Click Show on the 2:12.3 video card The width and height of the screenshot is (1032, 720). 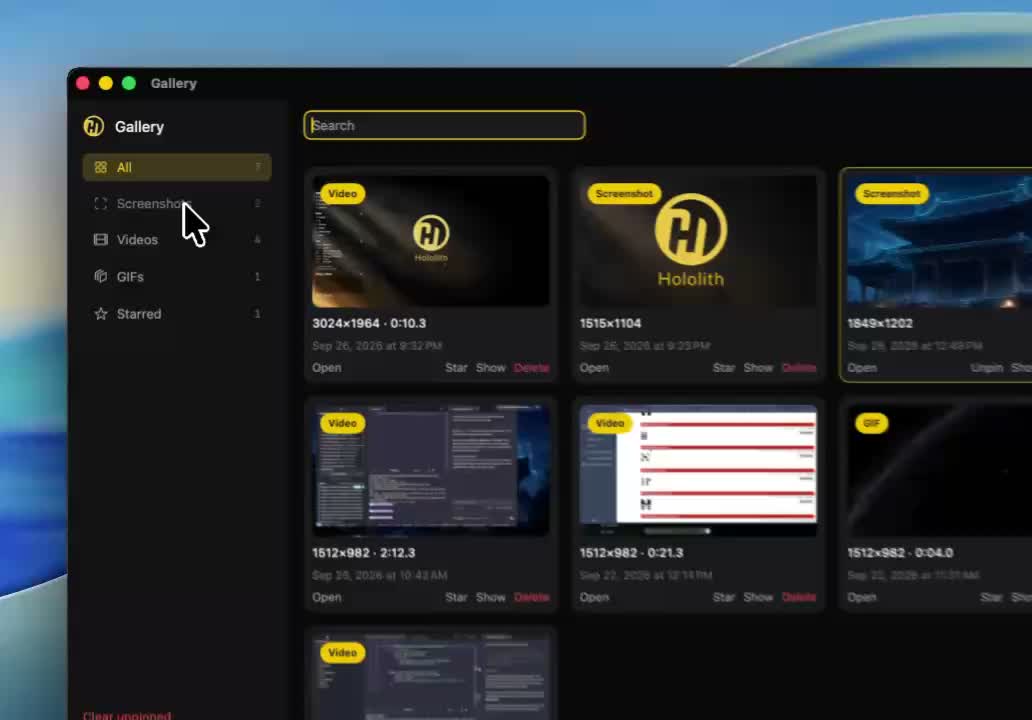pos(491,597)
